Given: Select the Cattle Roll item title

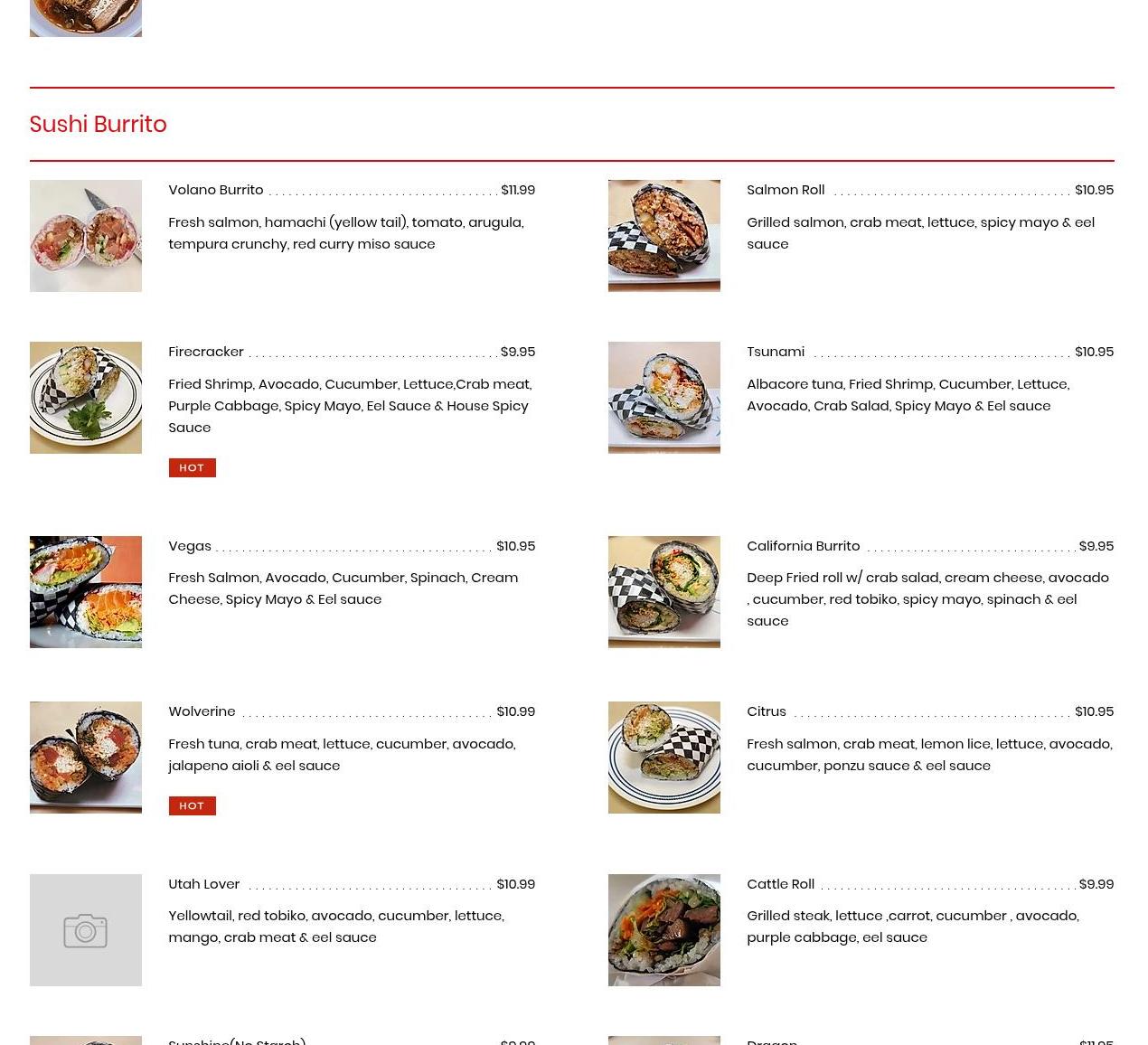Looking at the screenshot, I should 781,884.
